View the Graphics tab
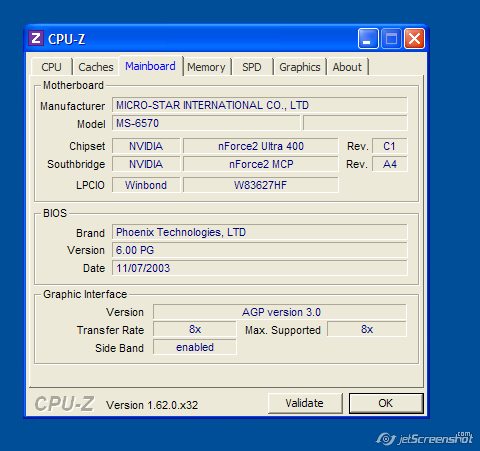480x451 pixels. pyautogui.click(x=300, y=67)
